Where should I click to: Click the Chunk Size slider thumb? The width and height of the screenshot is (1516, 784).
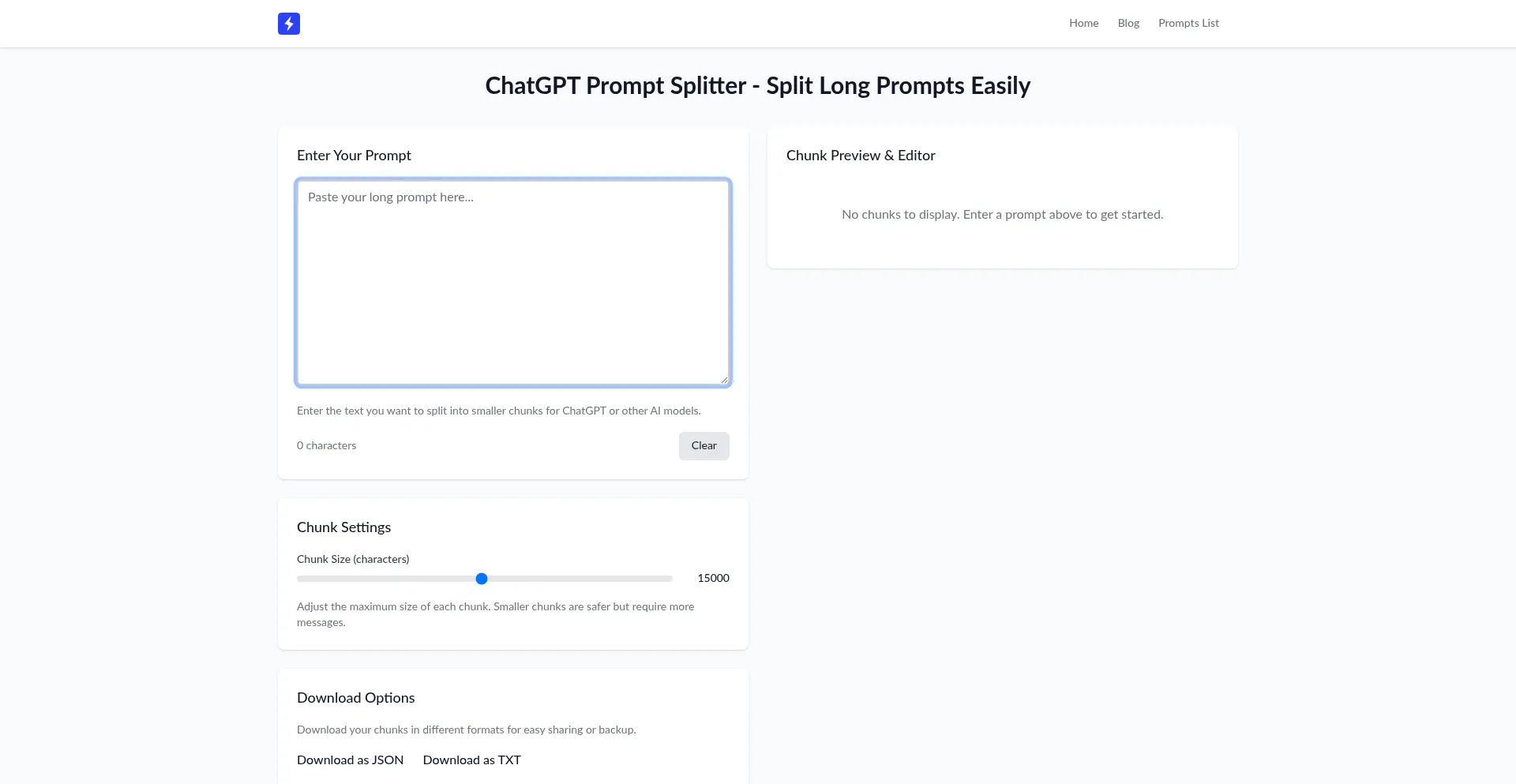coord(482,579)
